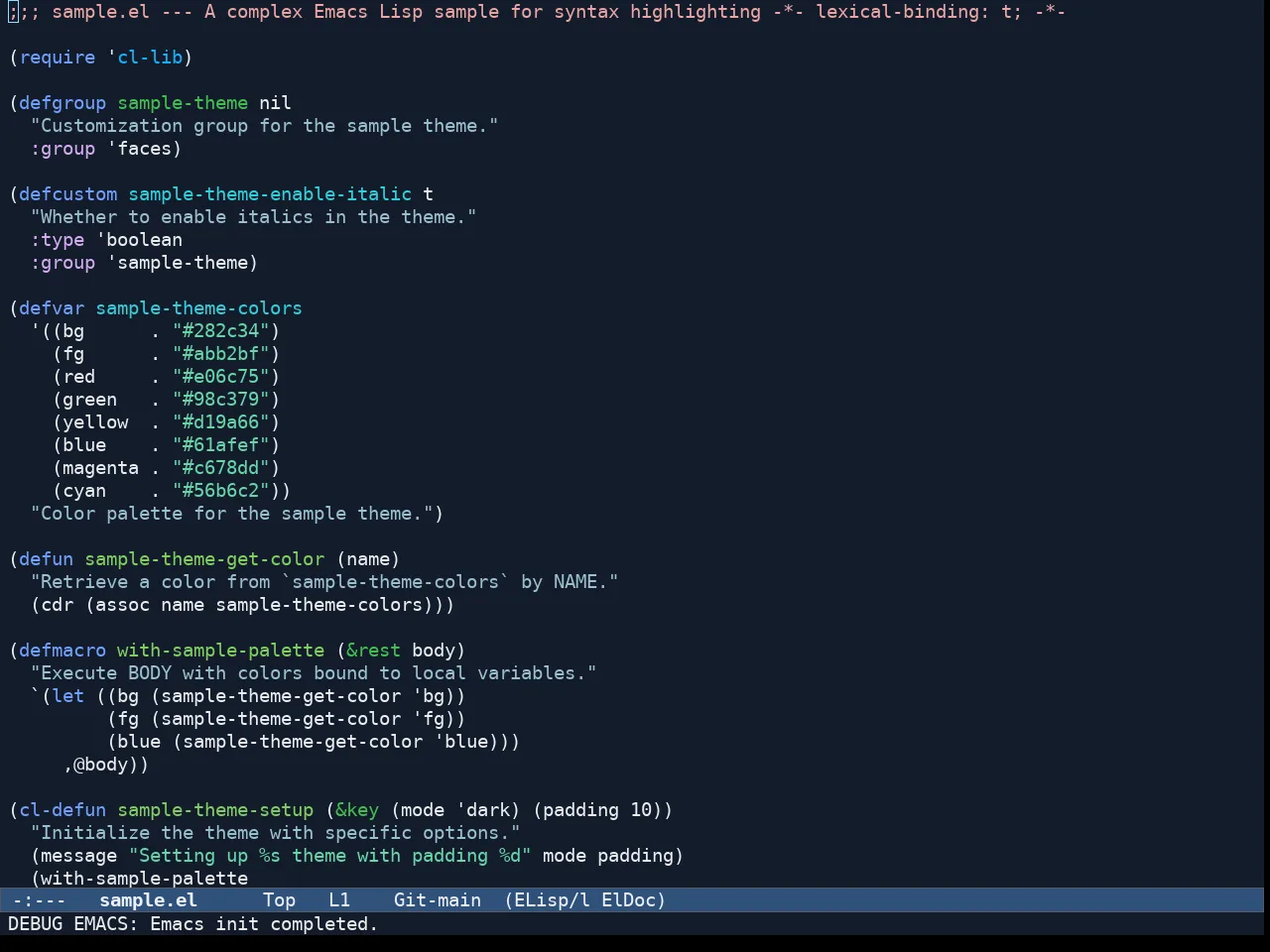Click sample-theme-enable-italic variable name
1270x952 pixels.
tap(270, 194)
